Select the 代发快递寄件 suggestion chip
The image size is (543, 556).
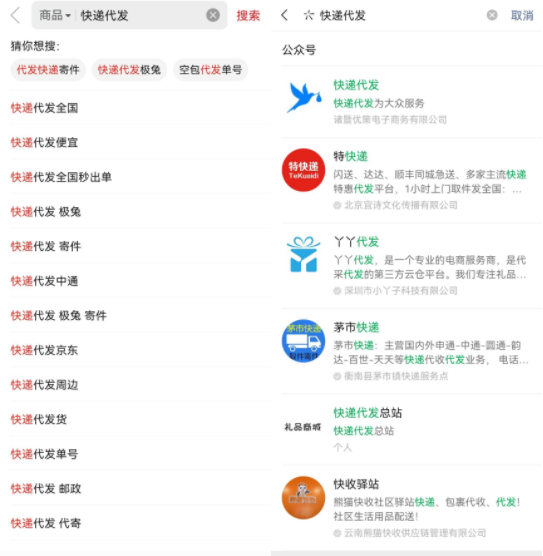(48, 70)
